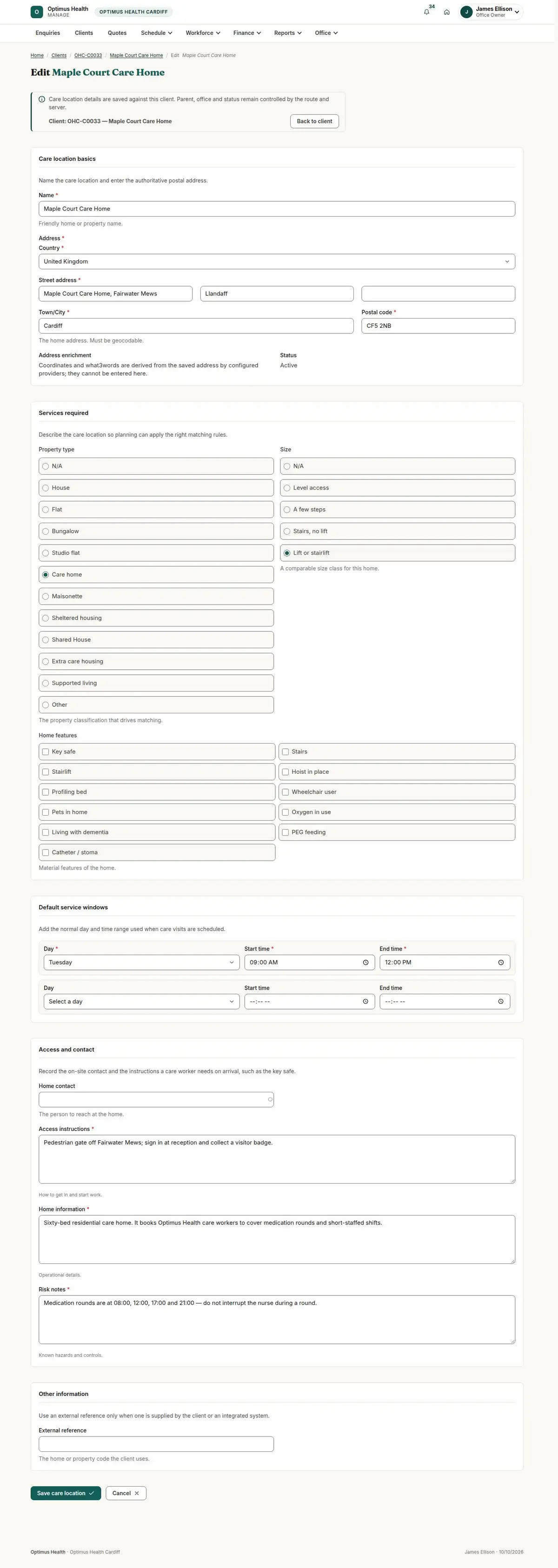Open the Country dropdown
This screenshot has width=558, height=1568.
pos(277,261)
